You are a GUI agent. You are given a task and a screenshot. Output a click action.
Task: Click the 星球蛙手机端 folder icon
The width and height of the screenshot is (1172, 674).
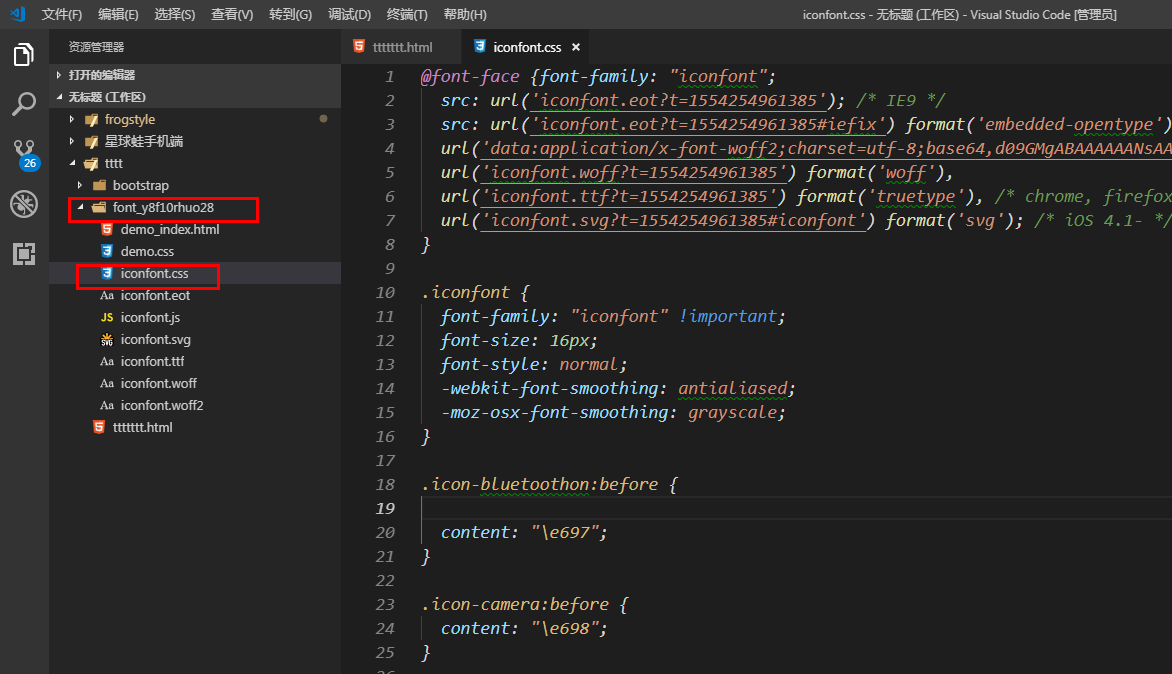tap(92, 141)
